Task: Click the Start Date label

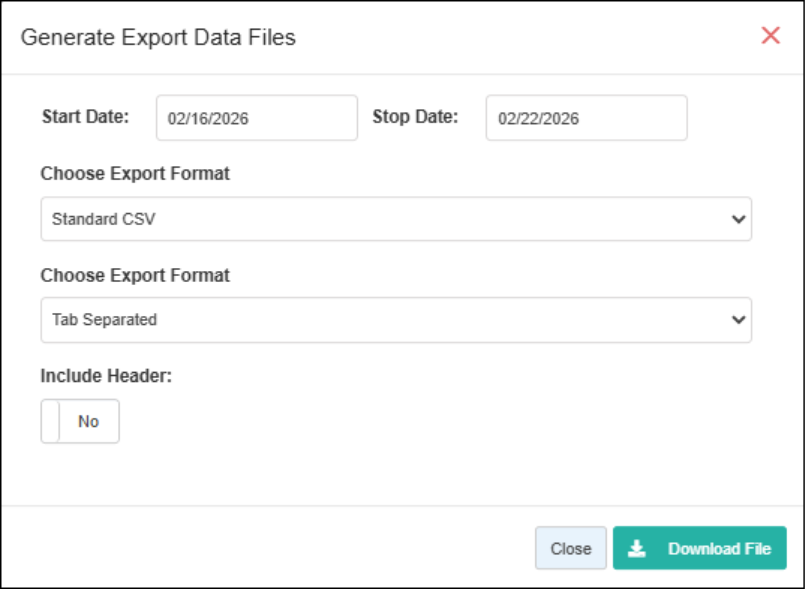Action: click(x=86, y=116)
